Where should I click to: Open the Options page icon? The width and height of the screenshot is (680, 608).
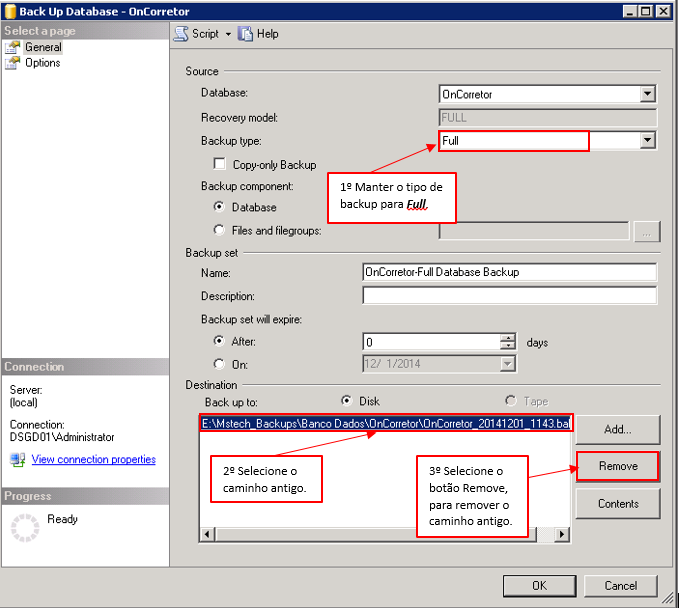coord(13,63)
